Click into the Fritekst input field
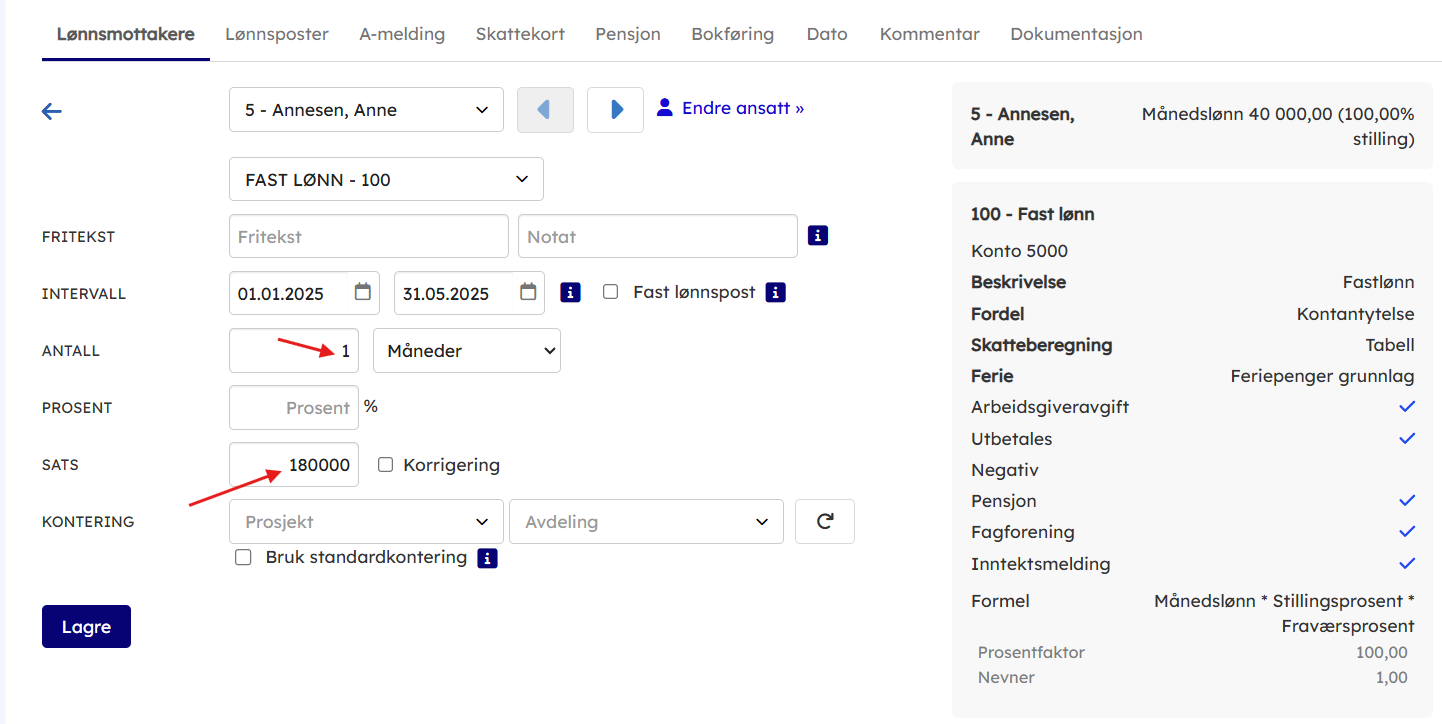 point(368,237)
